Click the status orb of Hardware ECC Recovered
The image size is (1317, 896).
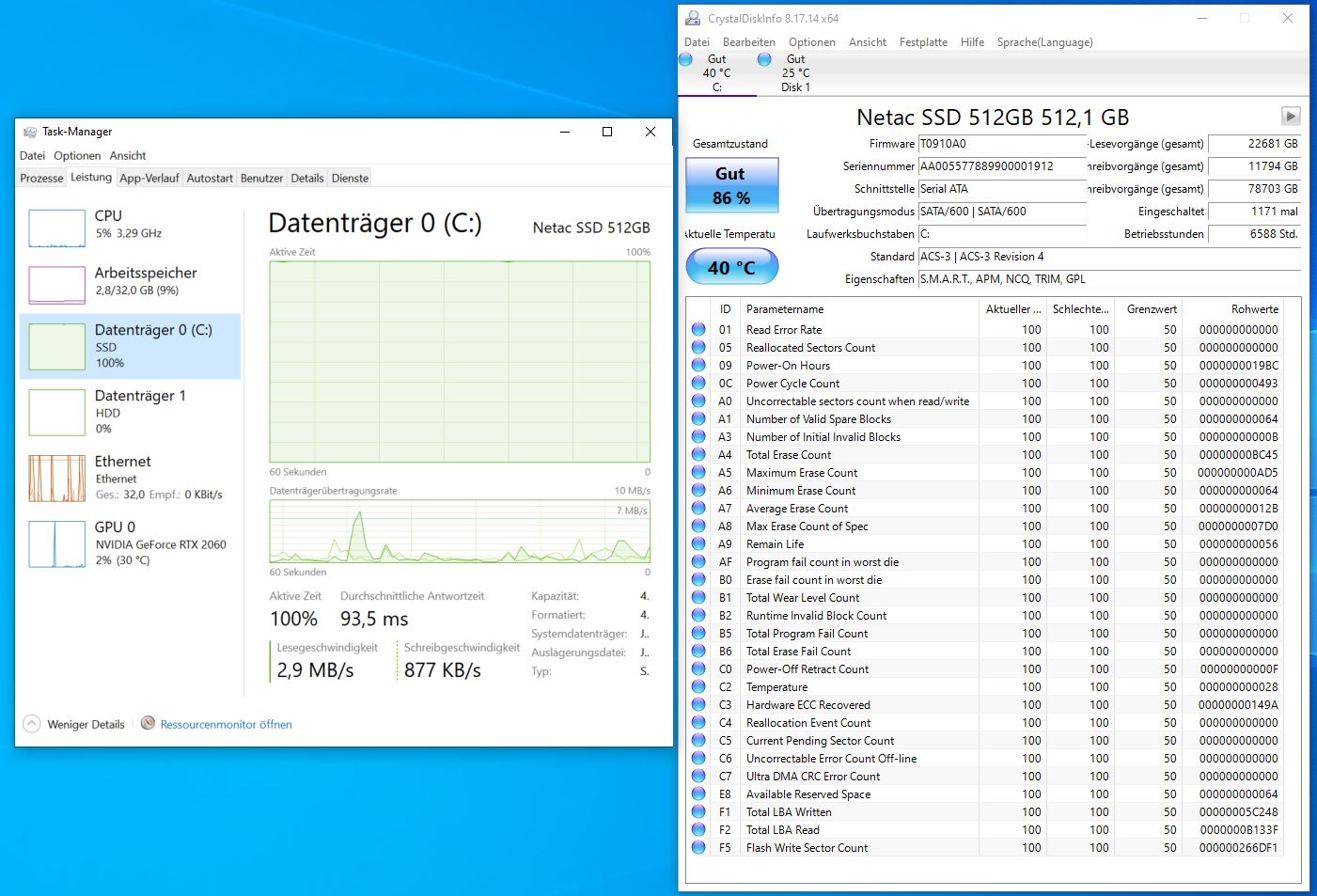(x=698, y=704)
